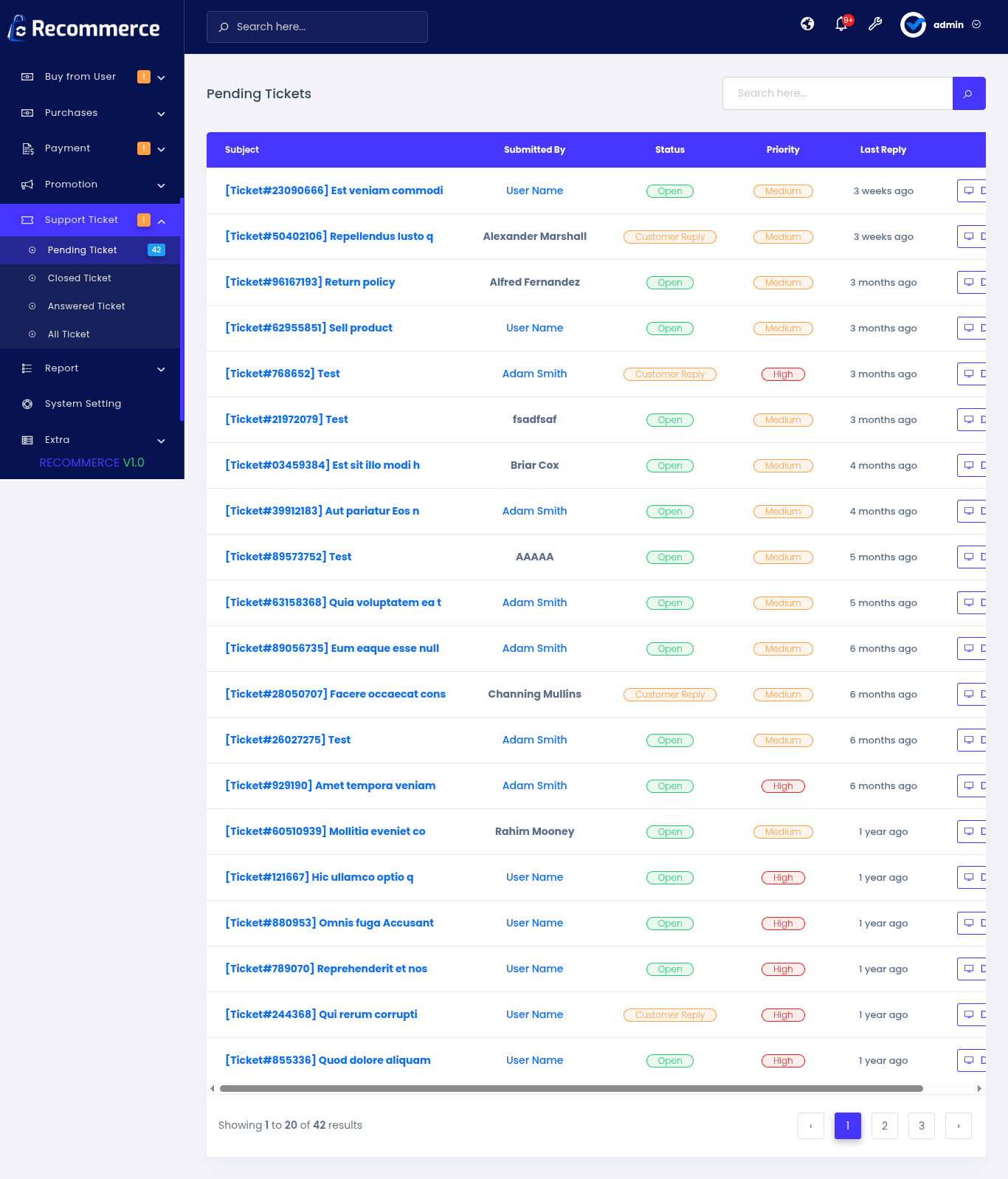Click Purchases sidebar icon

[x=27, y=113]
